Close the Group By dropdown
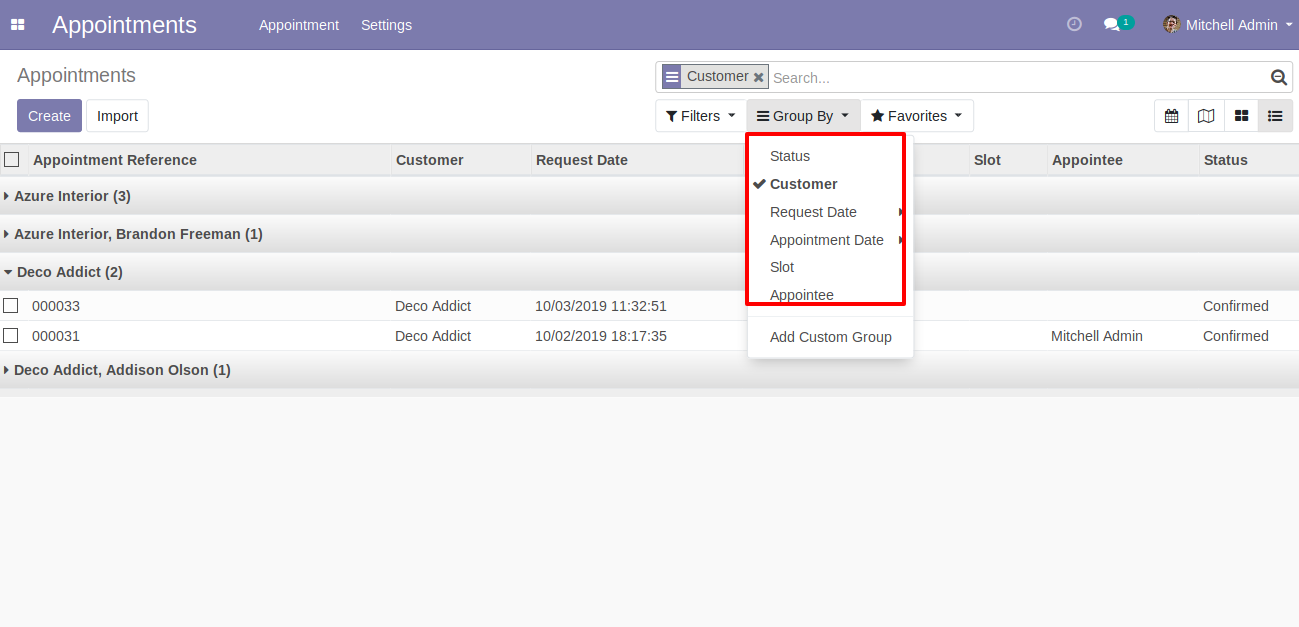This screenshot has height=627, width=1299. (803, 116)
